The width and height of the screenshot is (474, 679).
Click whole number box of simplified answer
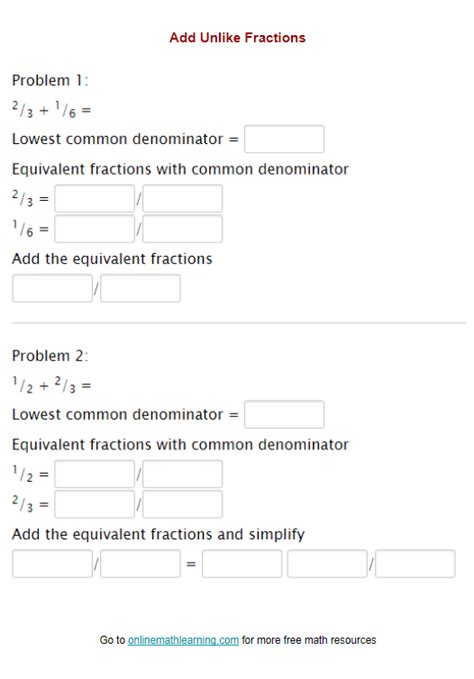[242, 564]
